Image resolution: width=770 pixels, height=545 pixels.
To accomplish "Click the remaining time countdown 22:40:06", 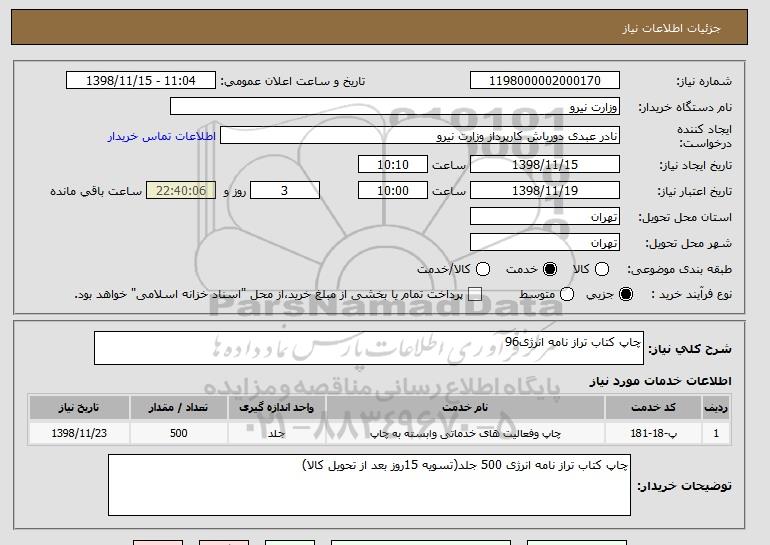I will click(181, 191).
